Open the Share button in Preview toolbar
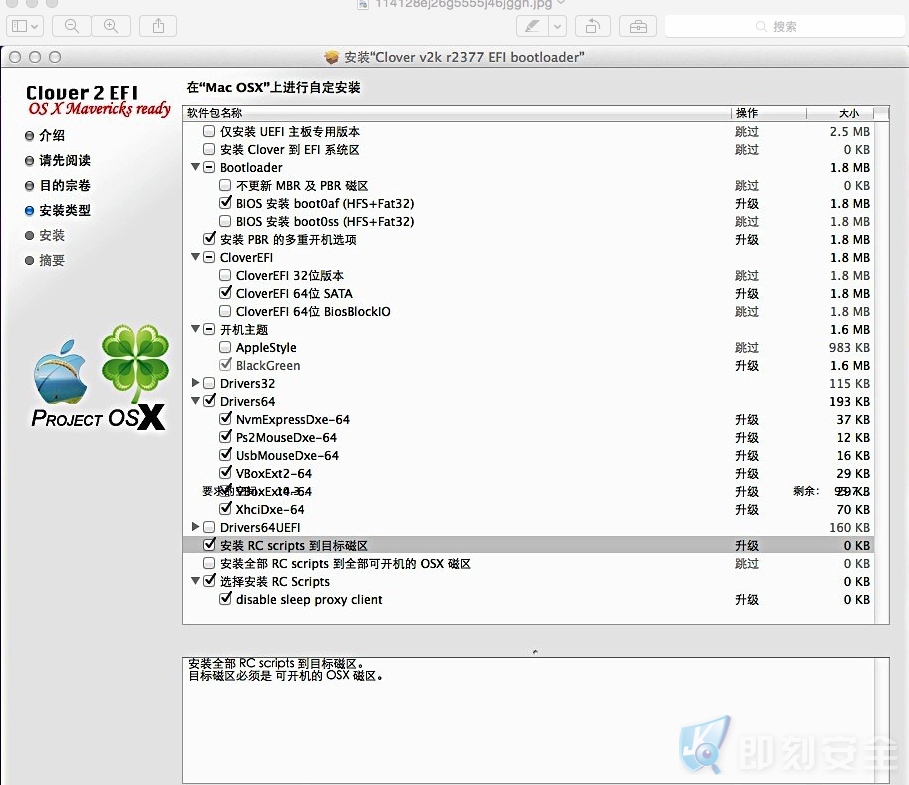The width and height of the screenshot is (909, 785). click(158, 26)
